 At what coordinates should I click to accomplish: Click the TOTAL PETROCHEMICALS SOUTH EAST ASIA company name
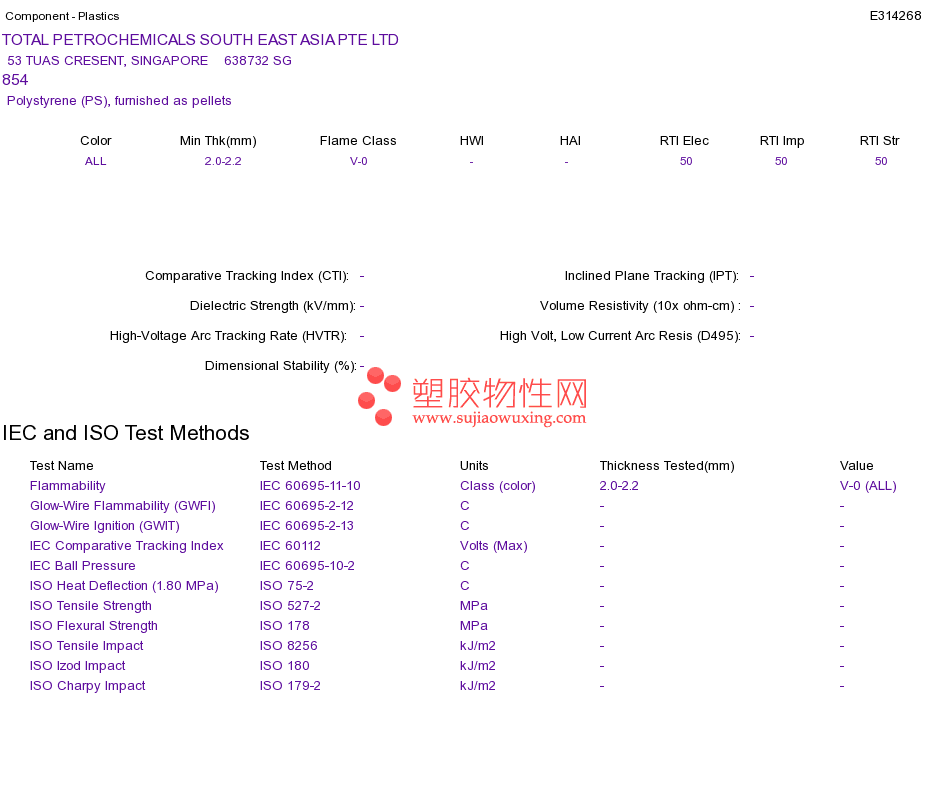coord(200,40)
